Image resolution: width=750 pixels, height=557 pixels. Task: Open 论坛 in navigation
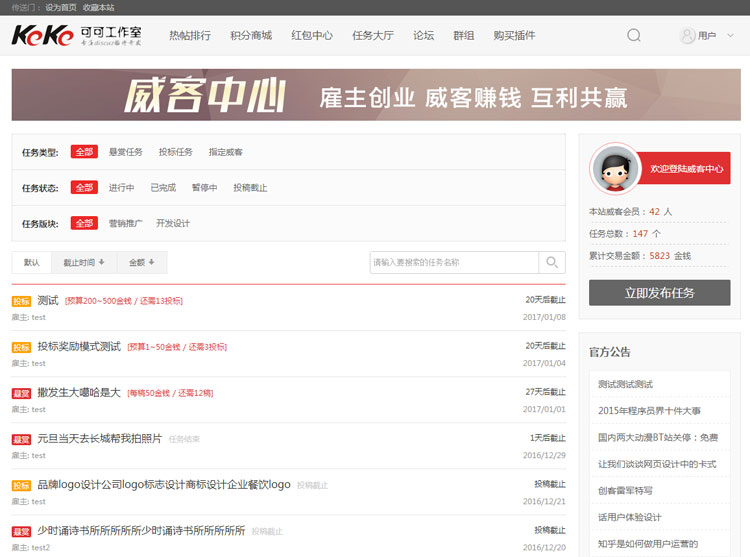click(424, 35)
